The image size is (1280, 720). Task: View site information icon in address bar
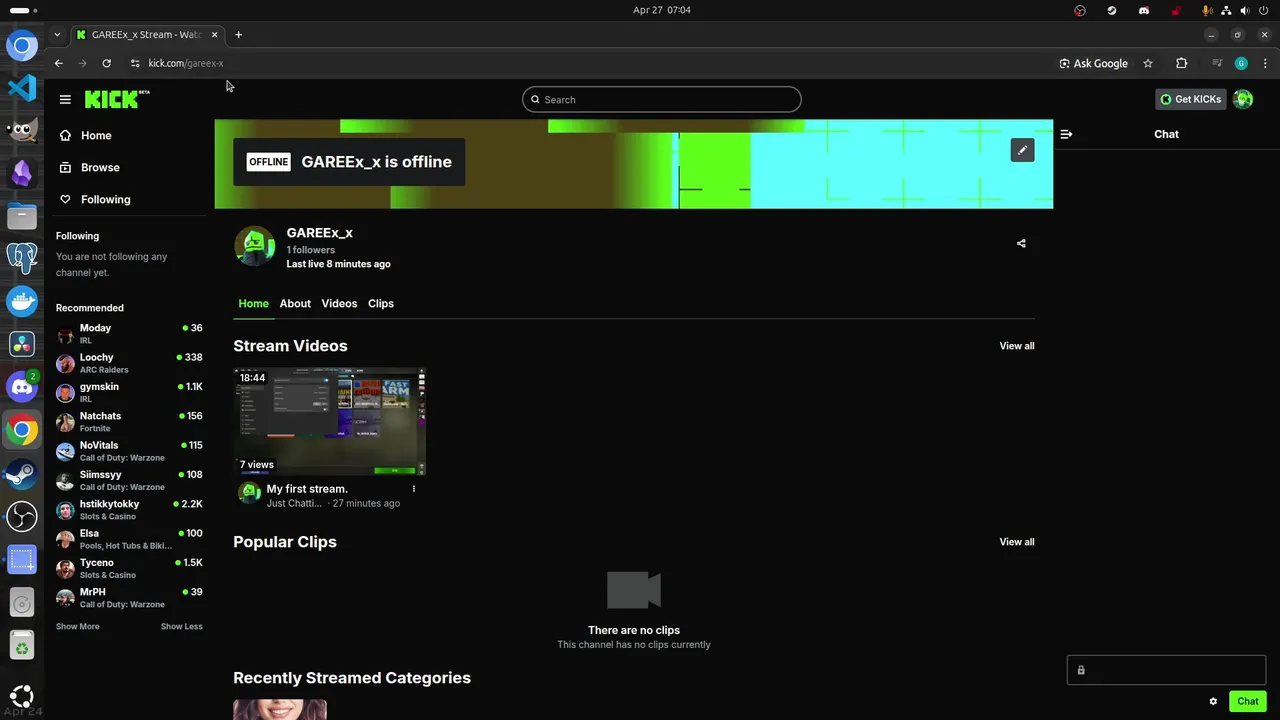(135, 63)
